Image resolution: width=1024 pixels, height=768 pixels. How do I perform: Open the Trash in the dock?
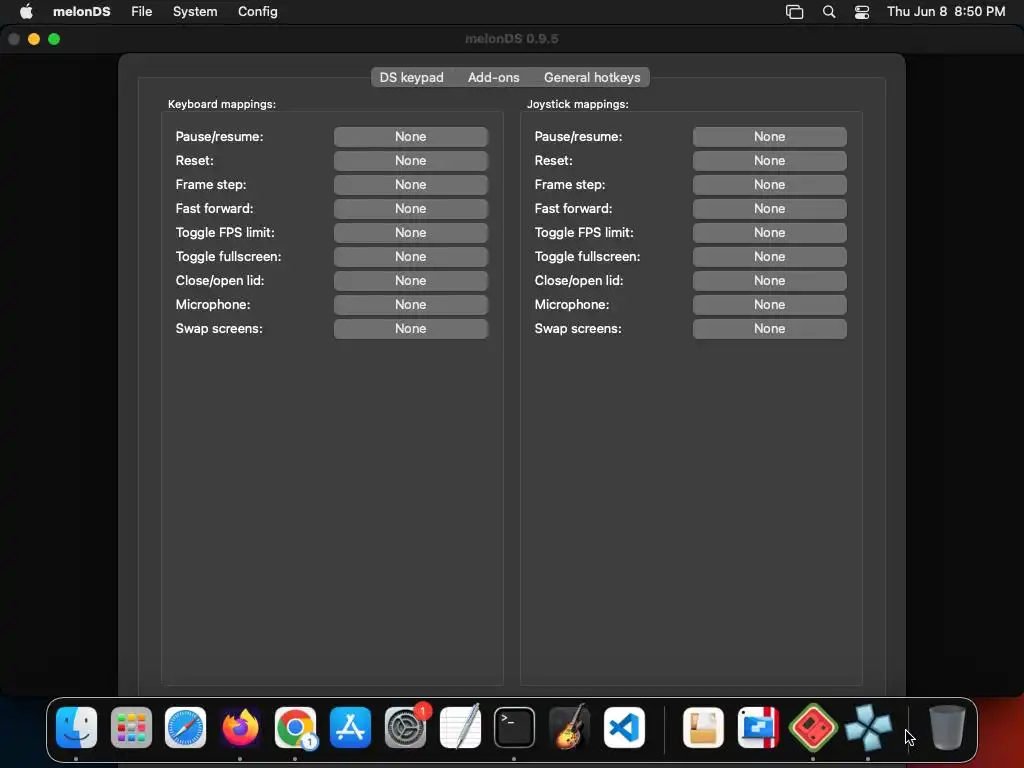(947, 727)
